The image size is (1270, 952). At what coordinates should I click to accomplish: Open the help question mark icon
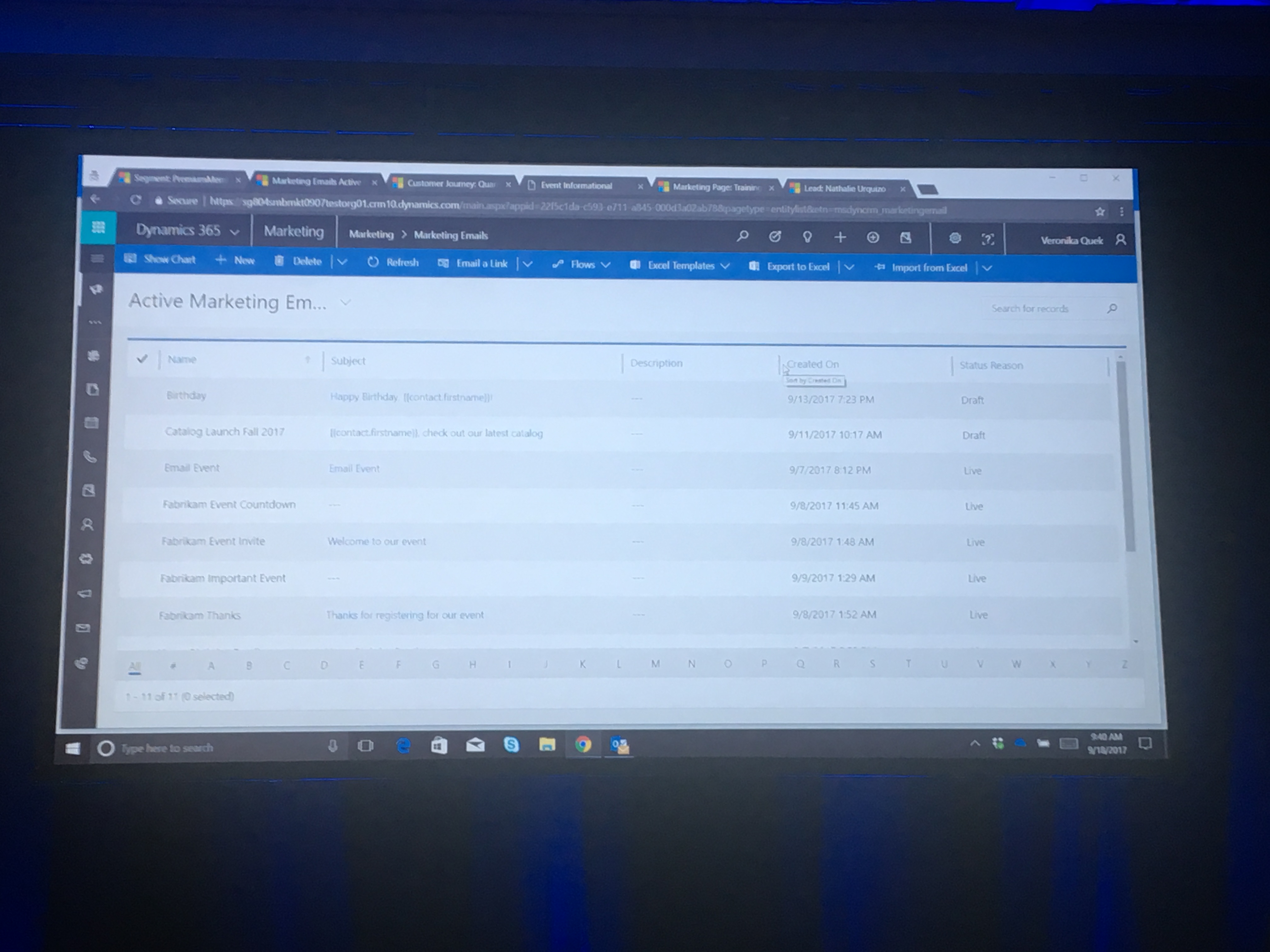pos(987,239)
